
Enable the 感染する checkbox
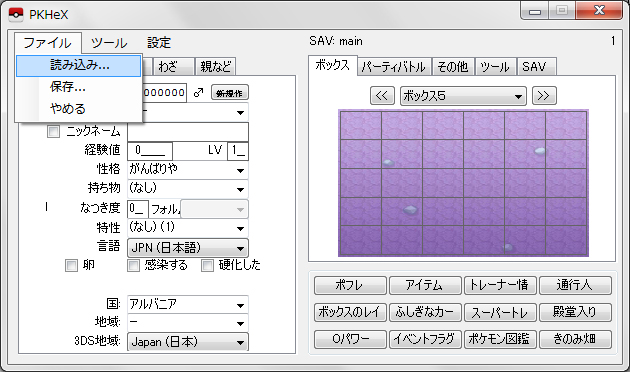point(133,266)
